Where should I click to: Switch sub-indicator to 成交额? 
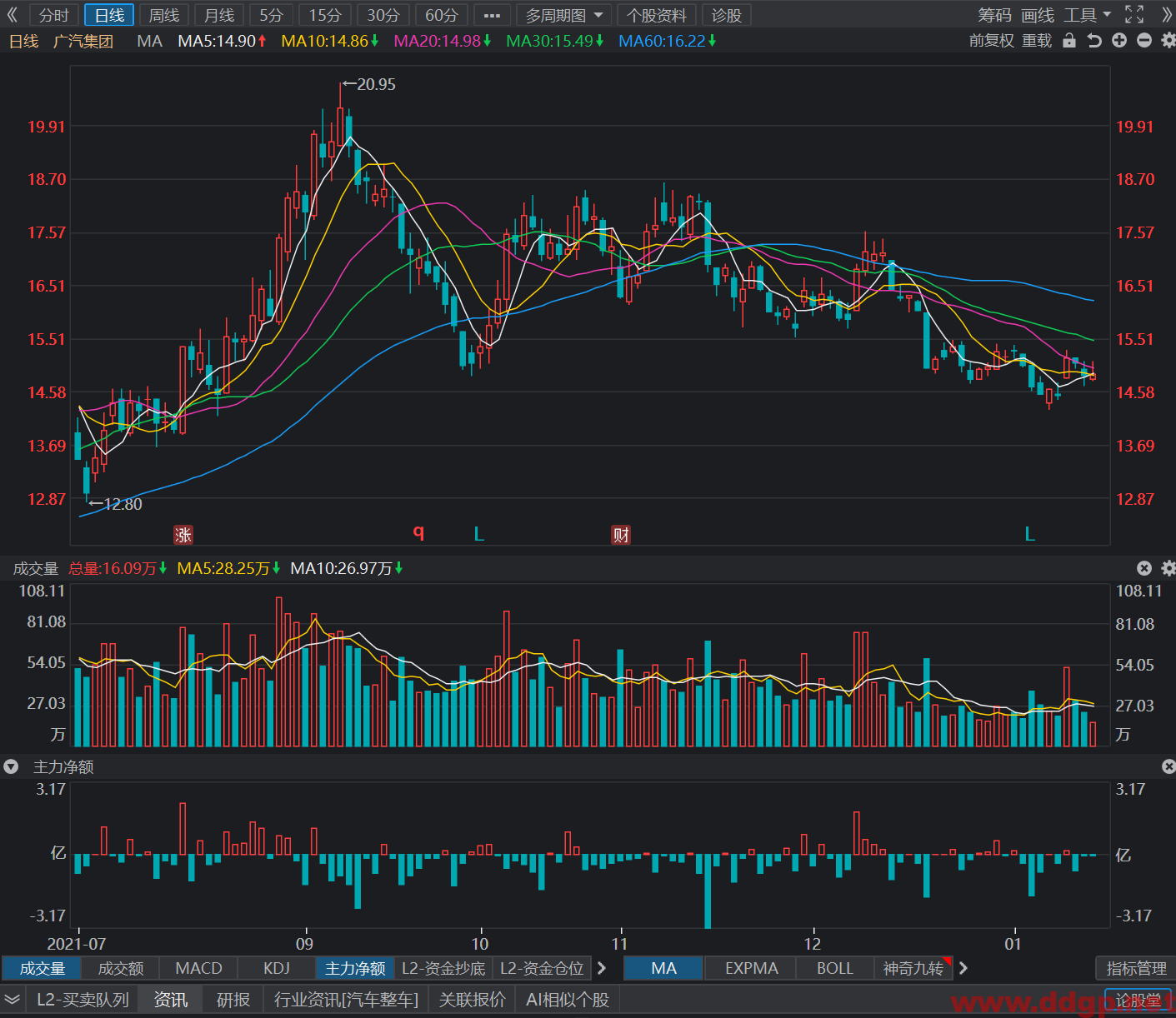pyautogui.click(x=121, y=968)
